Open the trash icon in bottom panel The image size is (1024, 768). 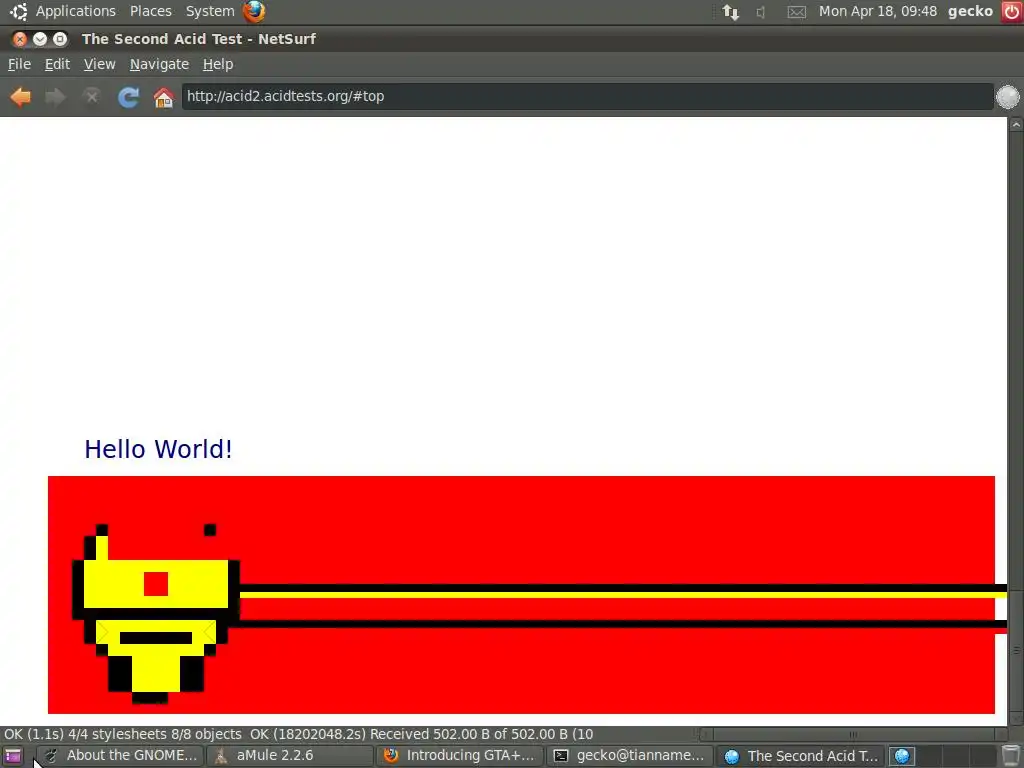pyautogui.click(x=1011, y=756)
